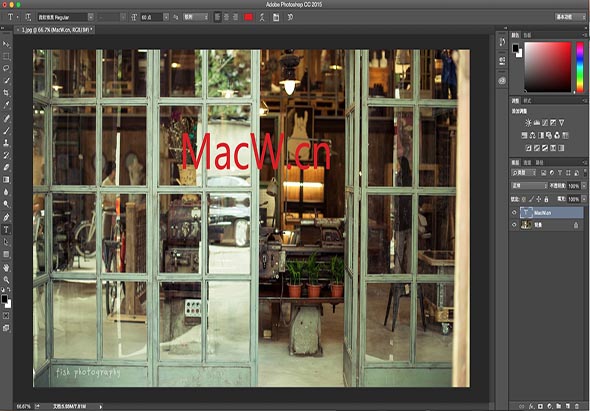
Task: Select the Rectangular Marquee tool
Action: click(x=6, y=56)
